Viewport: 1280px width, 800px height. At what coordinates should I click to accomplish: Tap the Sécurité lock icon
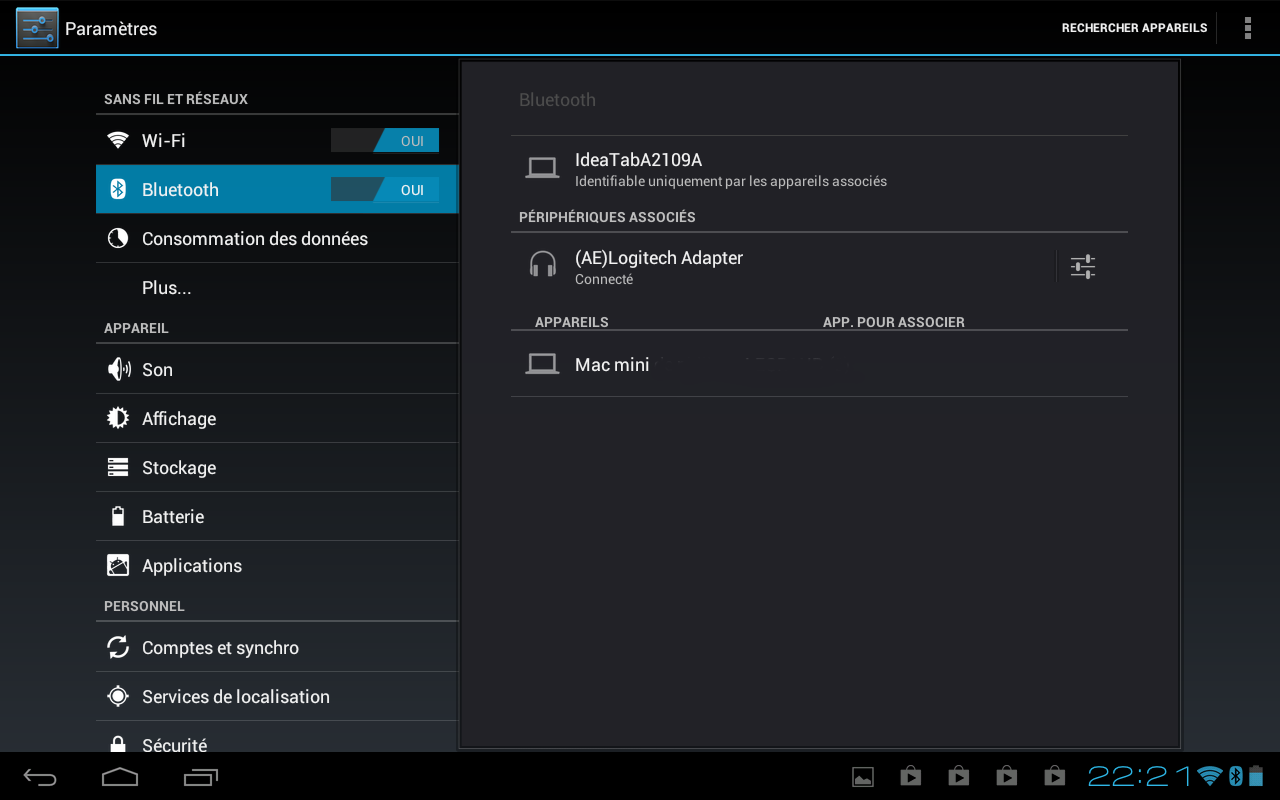click(118, 745)
